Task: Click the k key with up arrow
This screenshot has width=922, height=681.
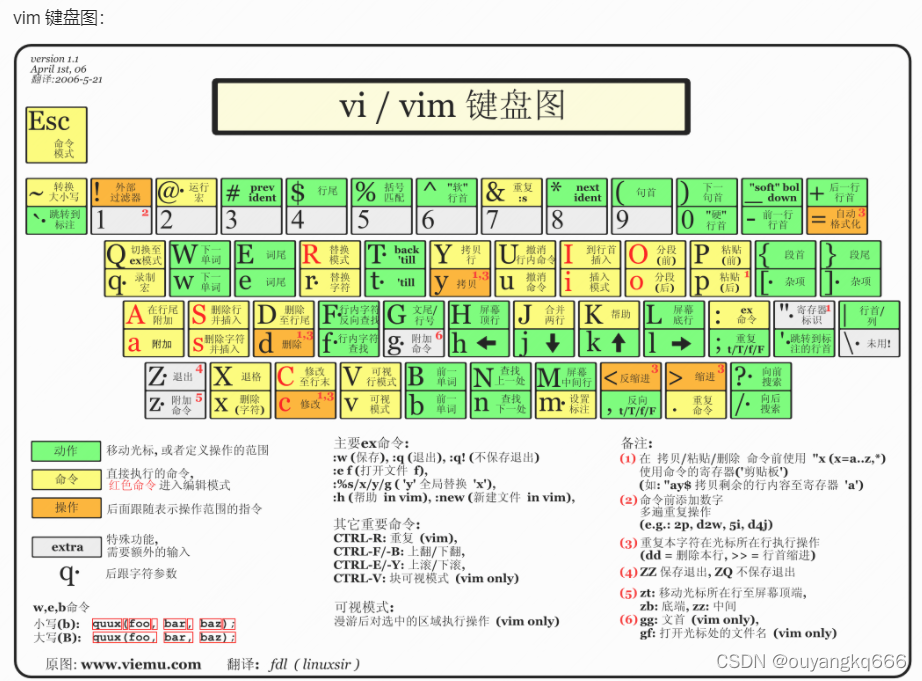Action: tap(609, 343)
